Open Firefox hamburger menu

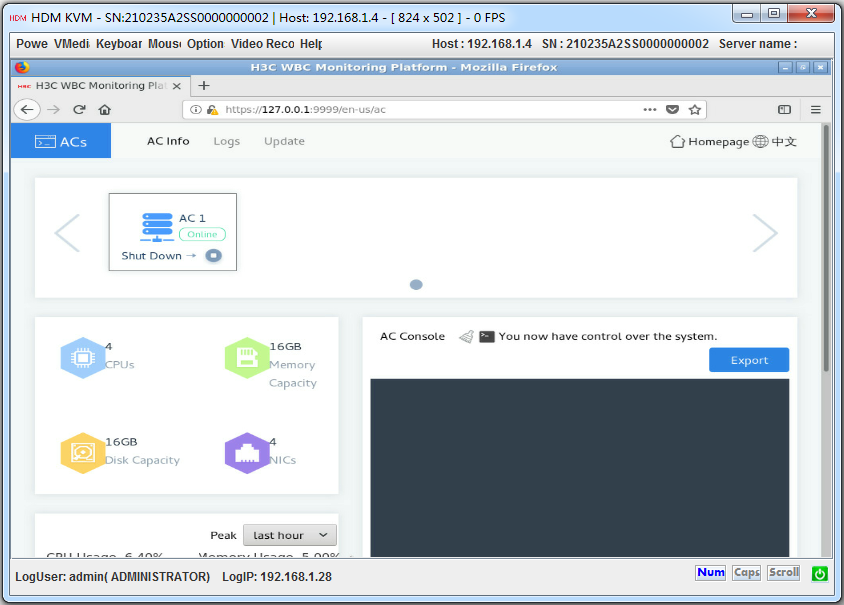[815, 110]
